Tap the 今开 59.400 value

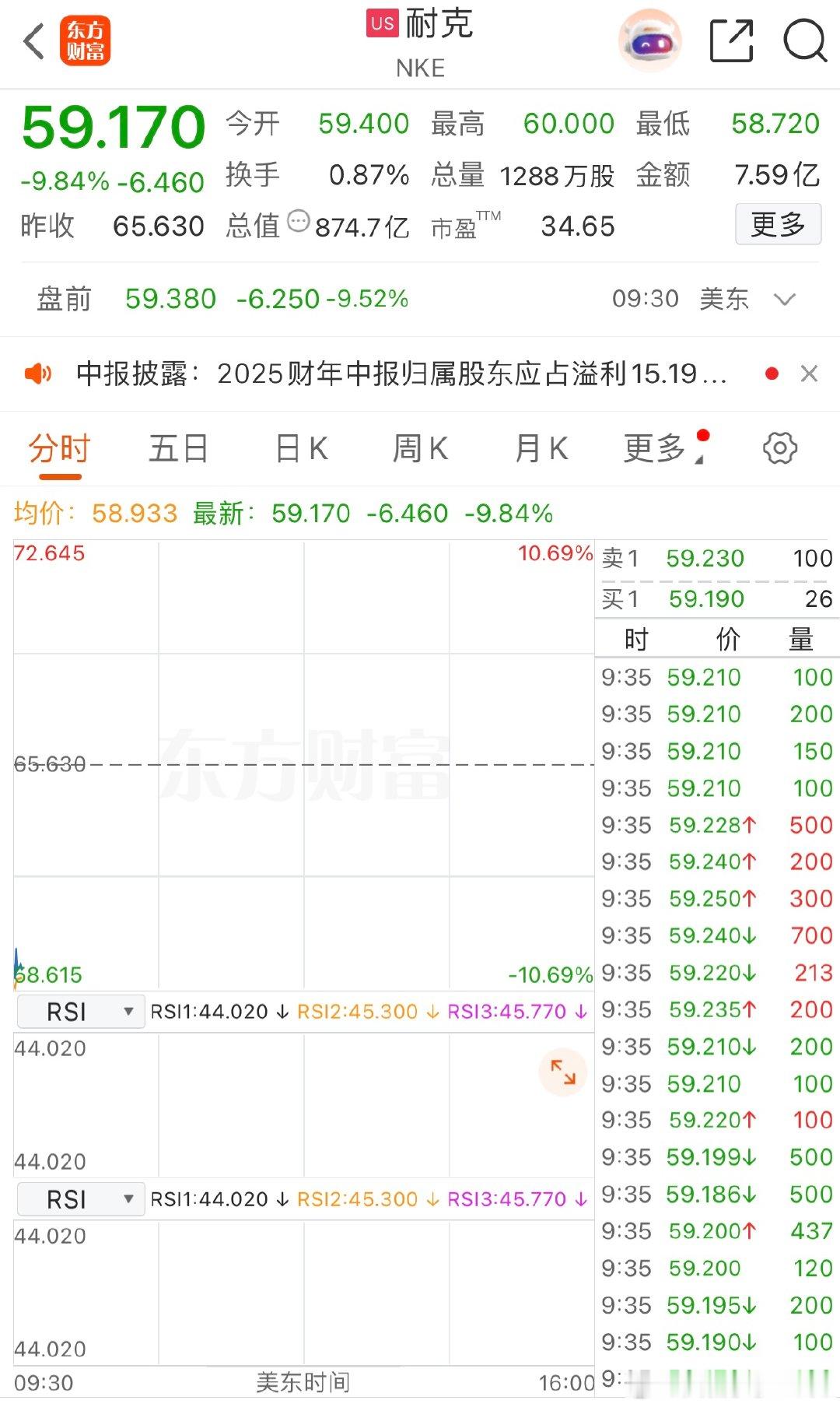point(363,124)
